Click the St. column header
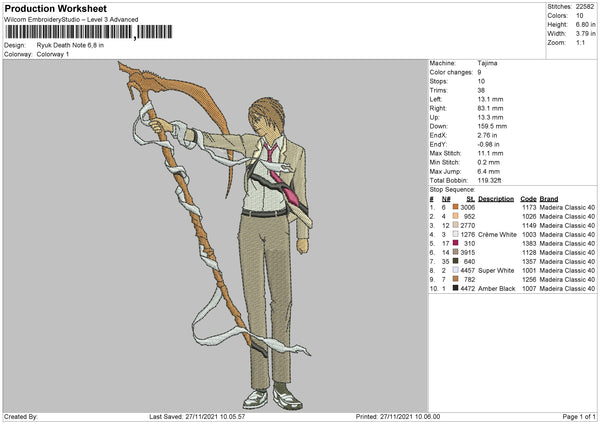Viewport: 600px width, 424px height. (x=471, y=199)
